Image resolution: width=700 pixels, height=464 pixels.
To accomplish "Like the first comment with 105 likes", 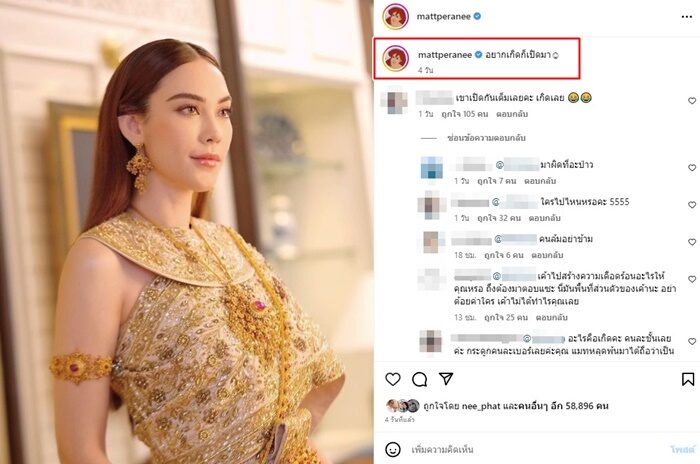I will click(x=692, y=101).
